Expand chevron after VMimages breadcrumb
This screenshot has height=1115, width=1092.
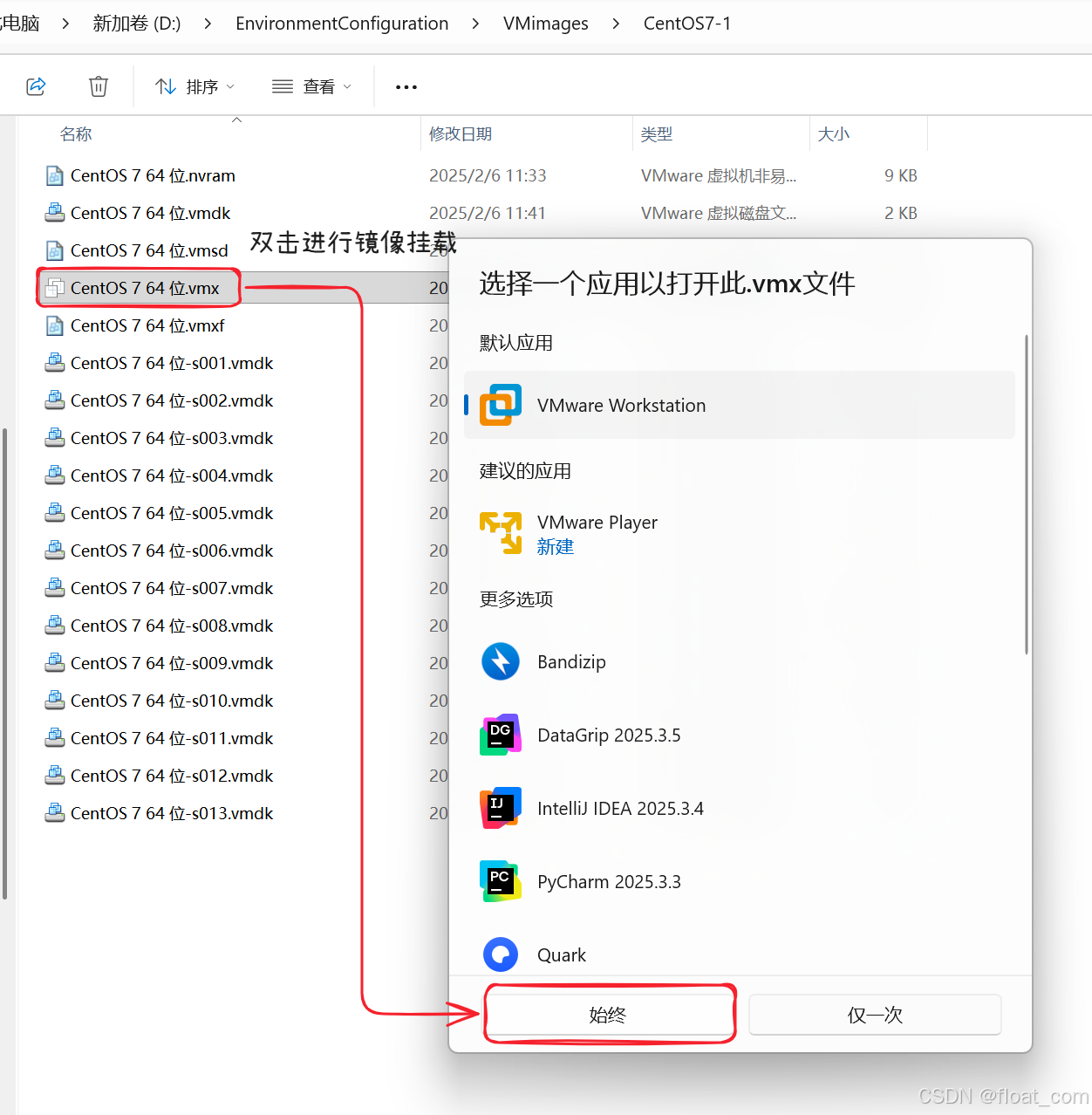[x=616, y=24]
